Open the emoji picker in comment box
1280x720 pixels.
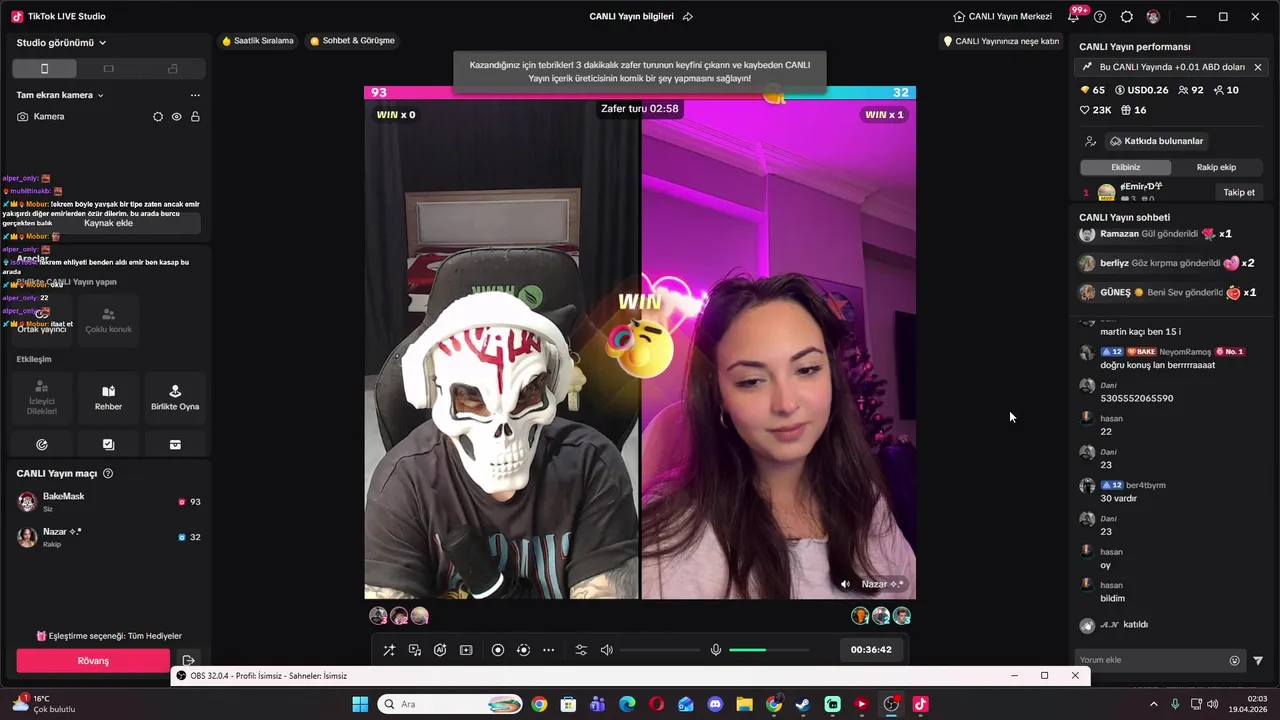point(1235,660)
